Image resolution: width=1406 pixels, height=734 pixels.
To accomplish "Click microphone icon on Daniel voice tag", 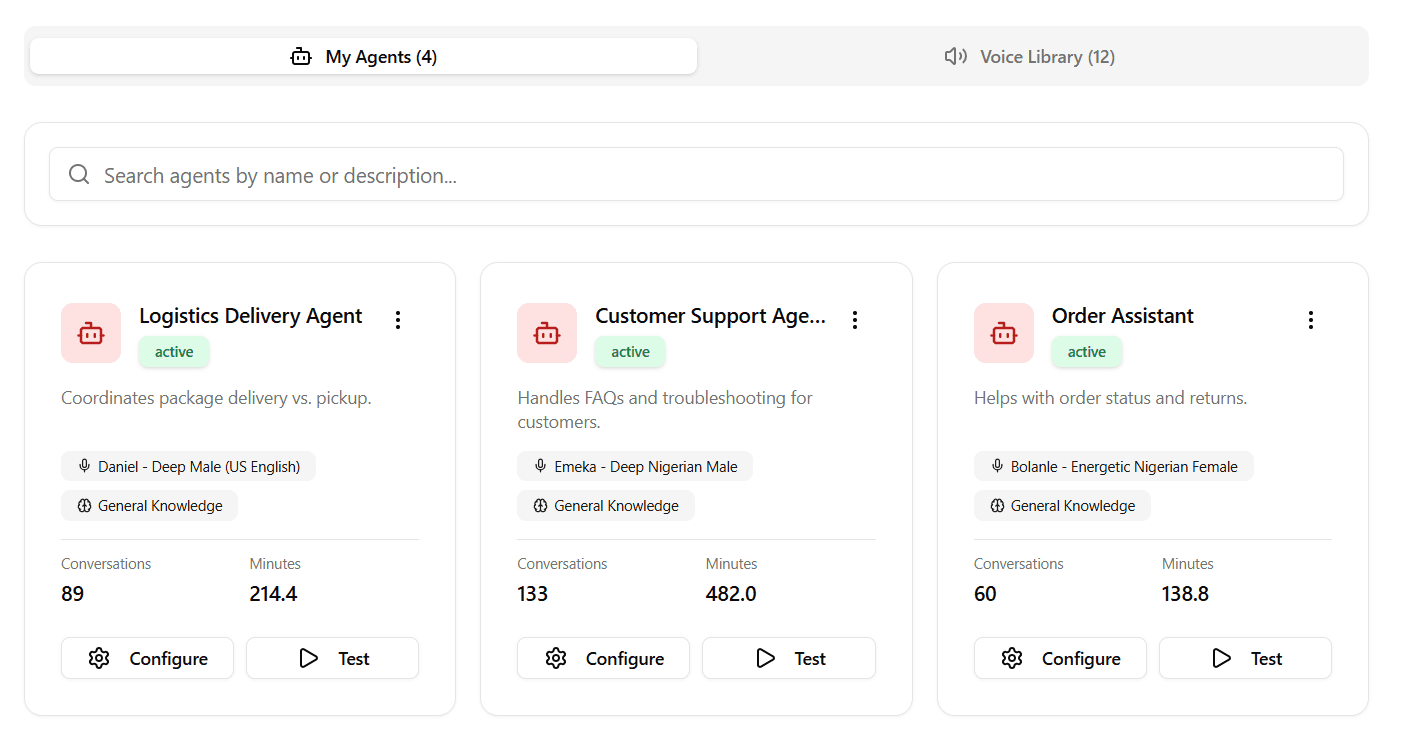I will (84, 466).
